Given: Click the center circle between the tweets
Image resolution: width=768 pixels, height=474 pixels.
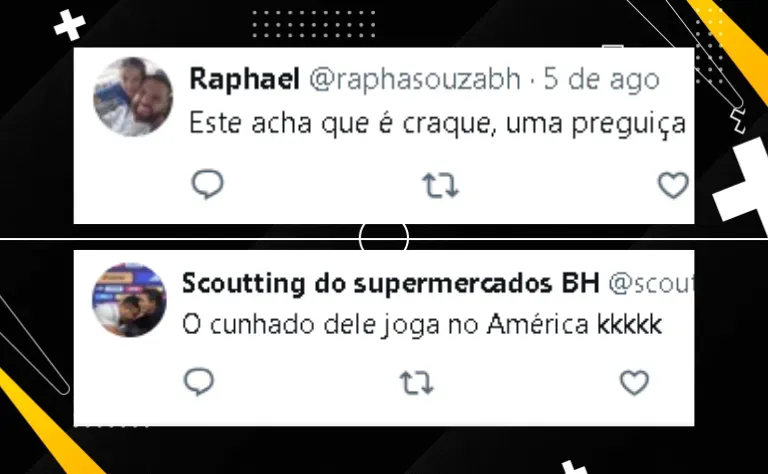Looking at the screenshot, I should point(384,237).
